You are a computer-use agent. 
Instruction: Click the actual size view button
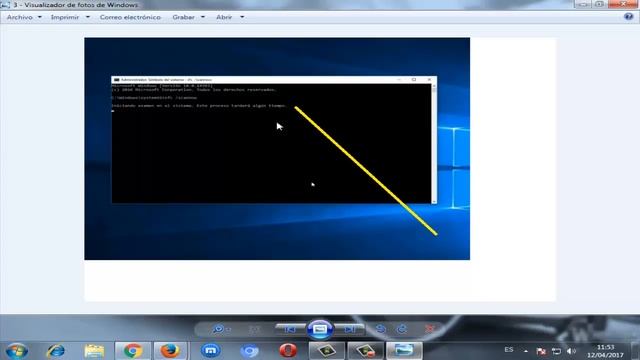pos(254,329)
